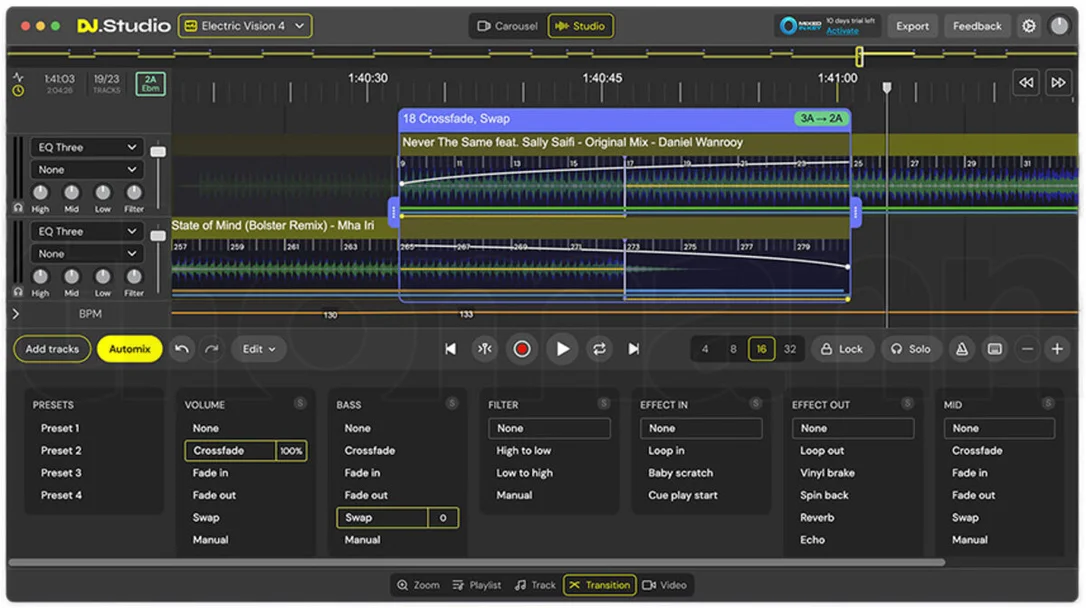Open the Edit dropdown menu

pyautogui.click(x=258, y=349)
